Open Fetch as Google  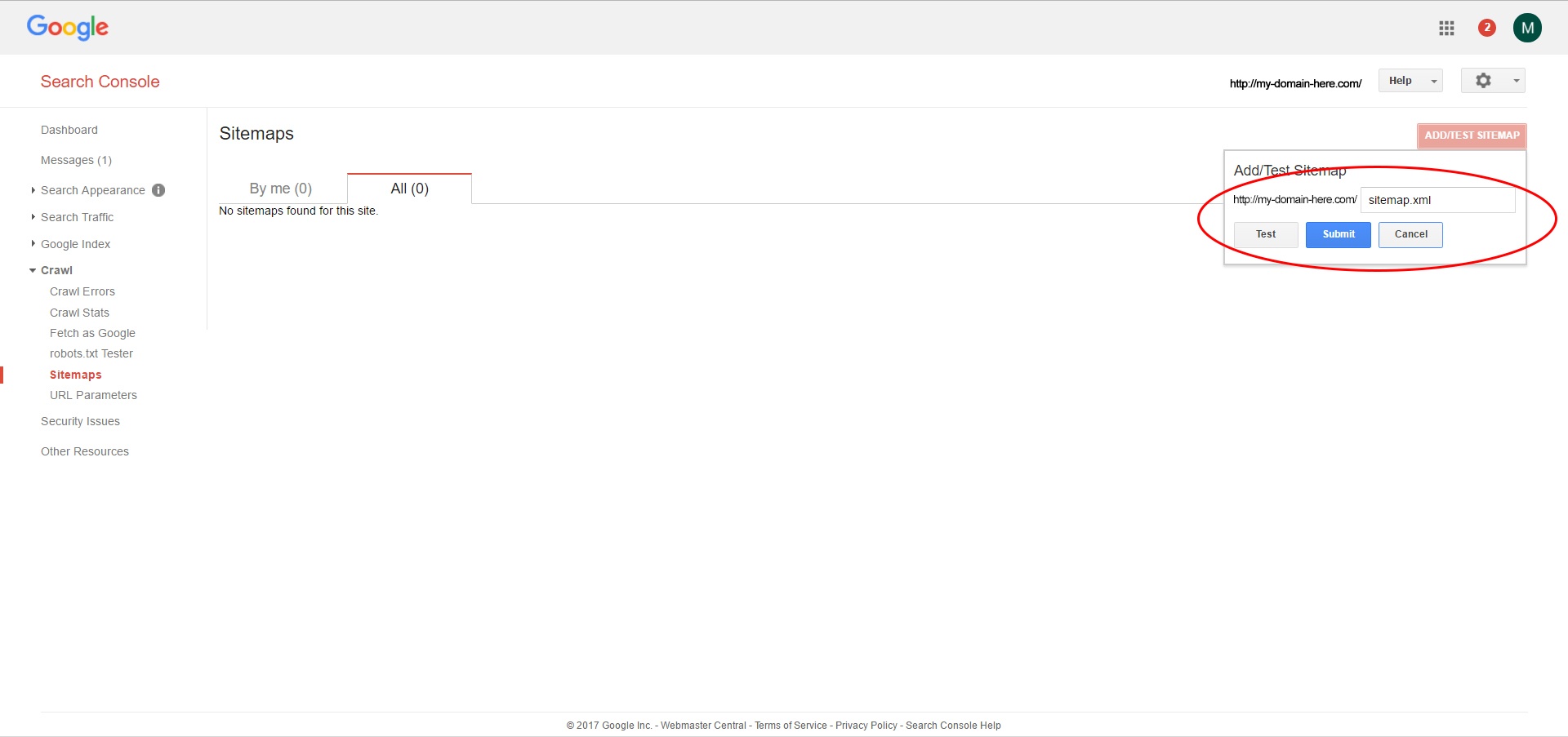pos(92,333)
